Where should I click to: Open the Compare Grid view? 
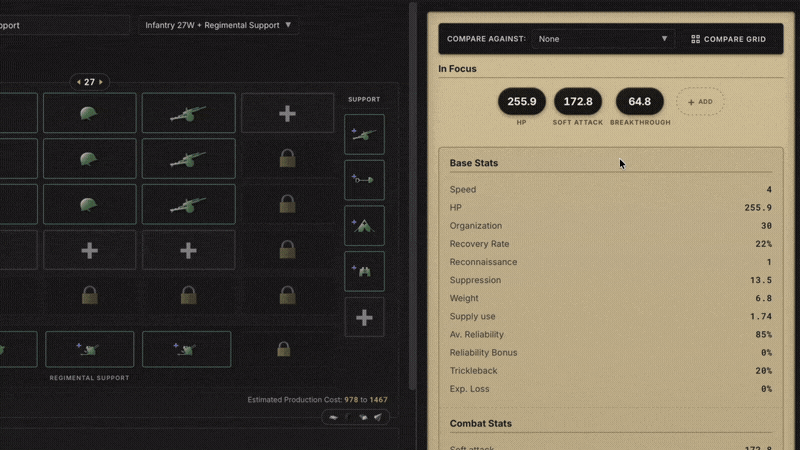tap(729, 39)
